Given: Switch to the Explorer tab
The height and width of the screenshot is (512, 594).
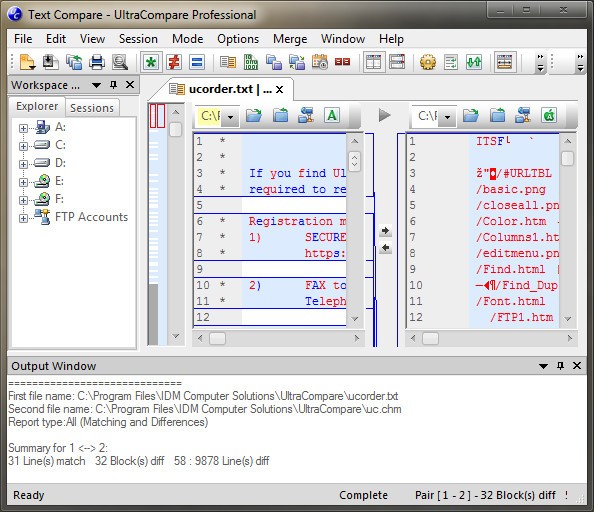Looking at the screenshot, I should click(37, 106).
